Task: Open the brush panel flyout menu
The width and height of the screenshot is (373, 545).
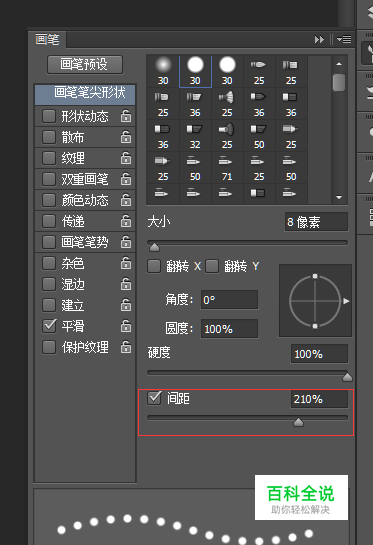Action: tap(344, 40)
